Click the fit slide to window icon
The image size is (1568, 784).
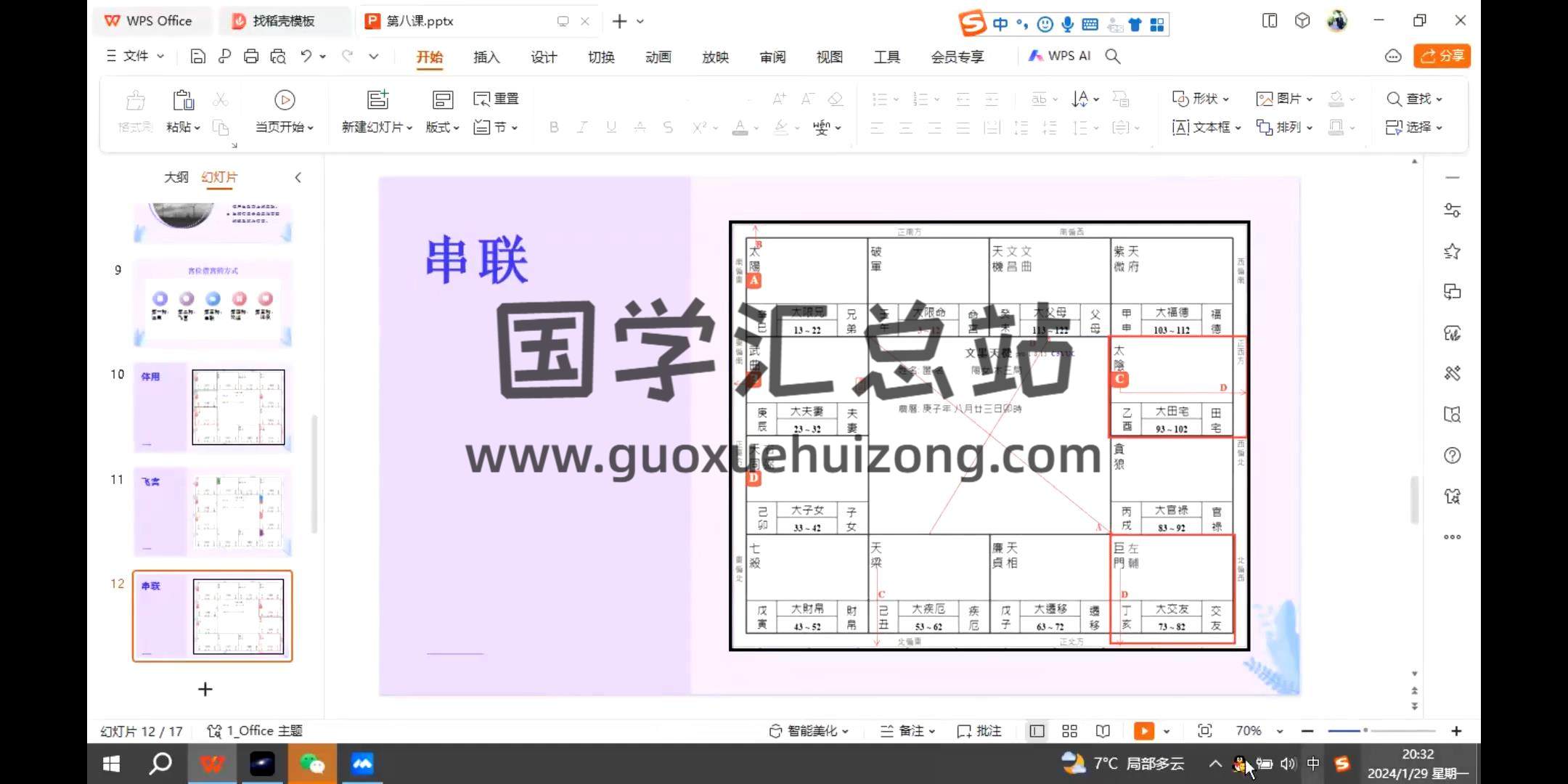pyautogui.click(x=1205, y=731)
